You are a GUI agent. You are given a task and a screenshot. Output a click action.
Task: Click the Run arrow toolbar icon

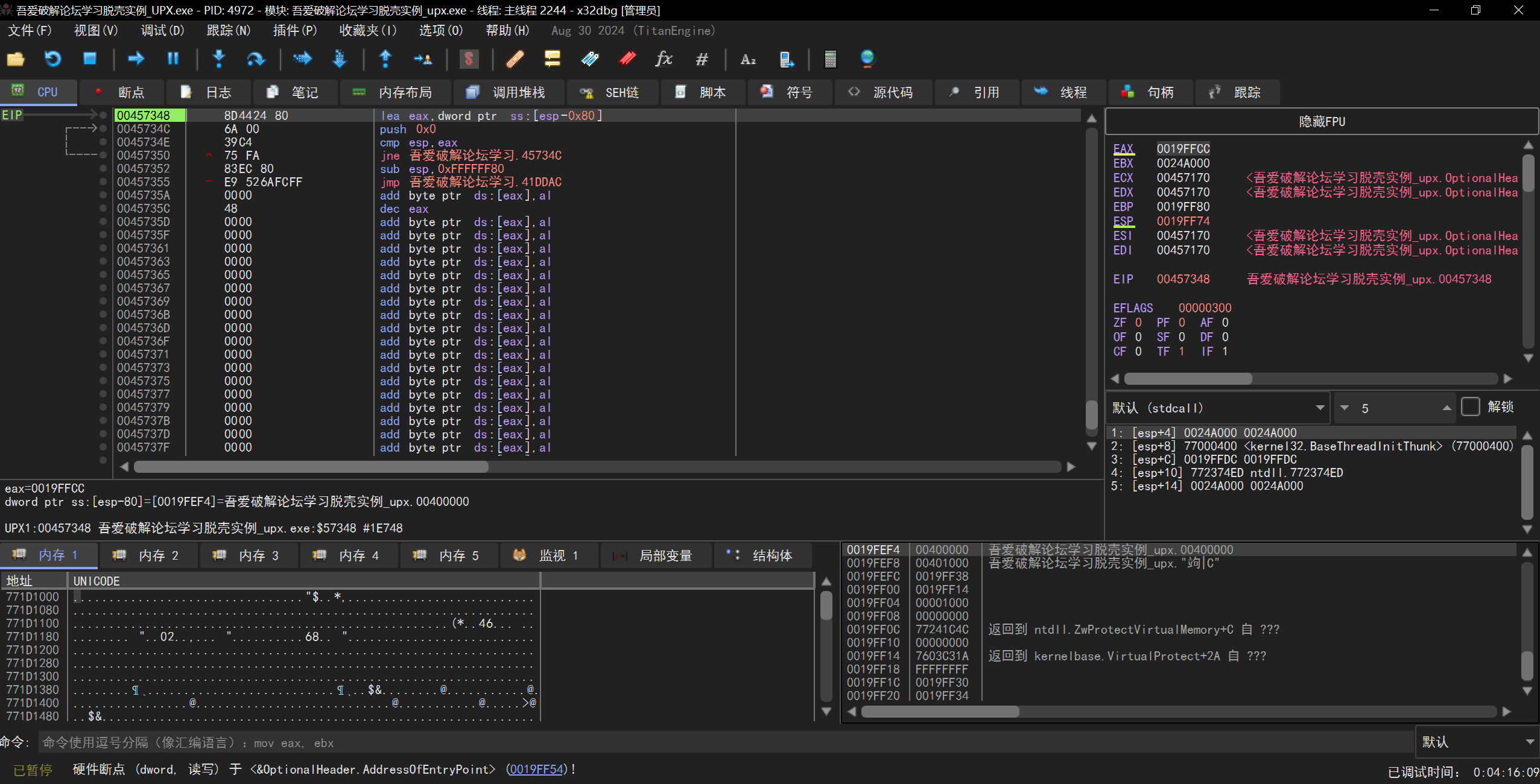pyautogui.click(x=136, y=58)
